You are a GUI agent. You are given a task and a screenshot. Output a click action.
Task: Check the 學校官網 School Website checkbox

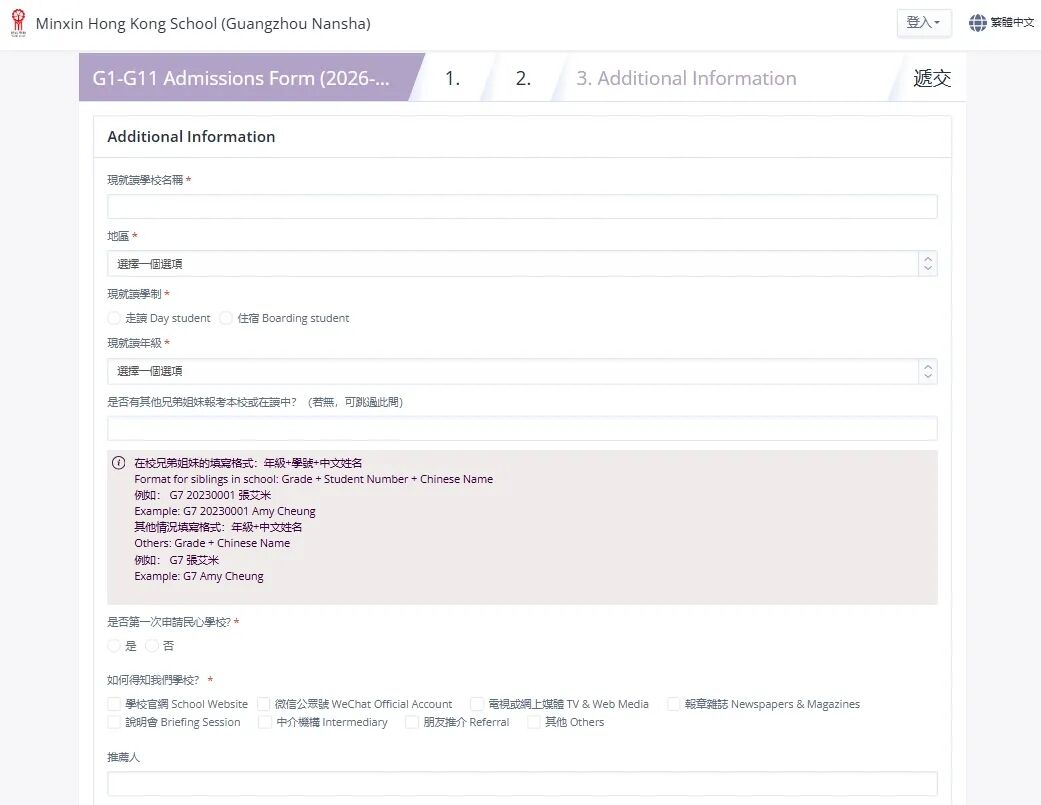pos(114,704)
